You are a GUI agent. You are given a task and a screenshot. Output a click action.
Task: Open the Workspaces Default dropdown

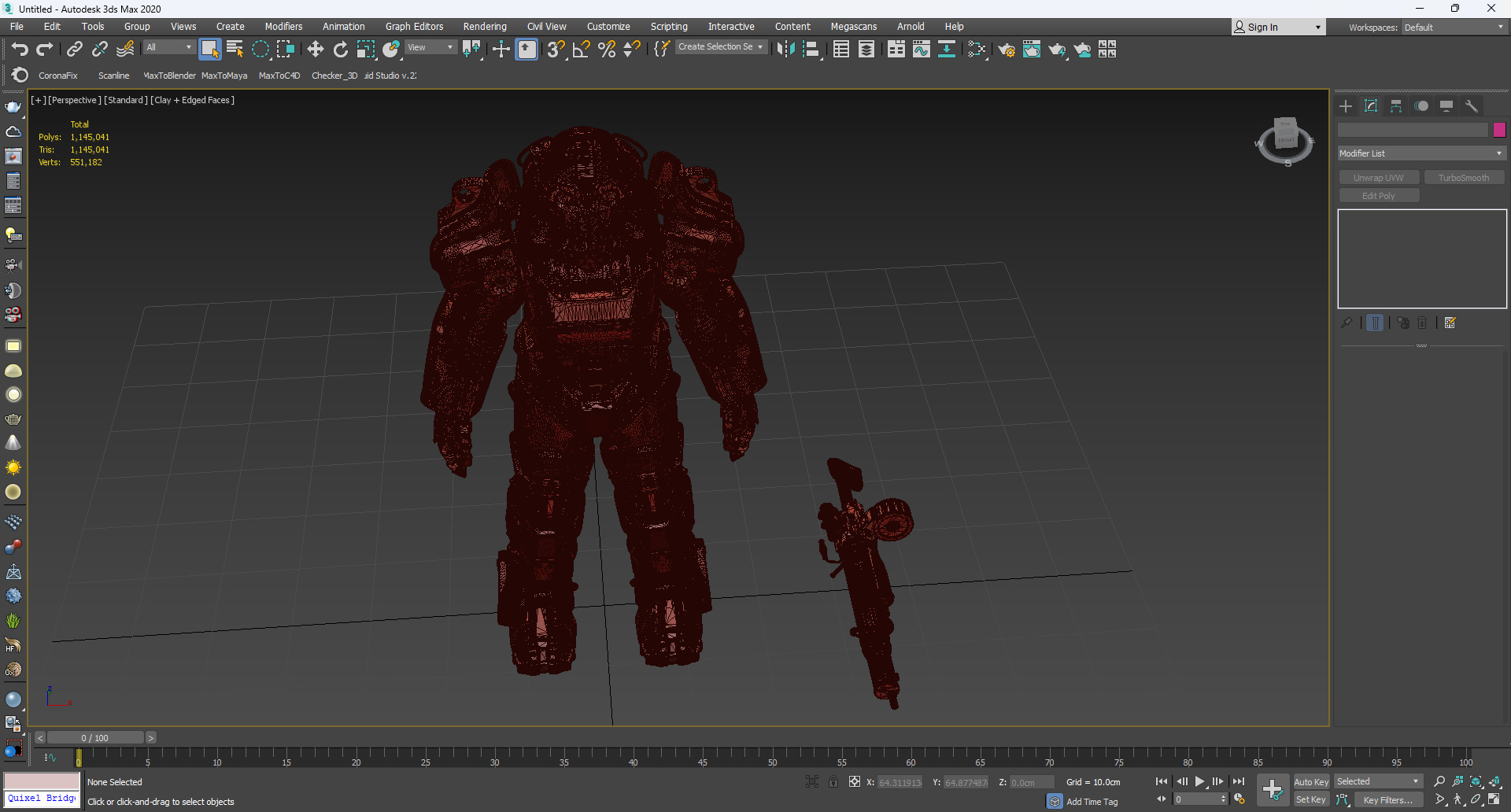[x=1454, y=28]
